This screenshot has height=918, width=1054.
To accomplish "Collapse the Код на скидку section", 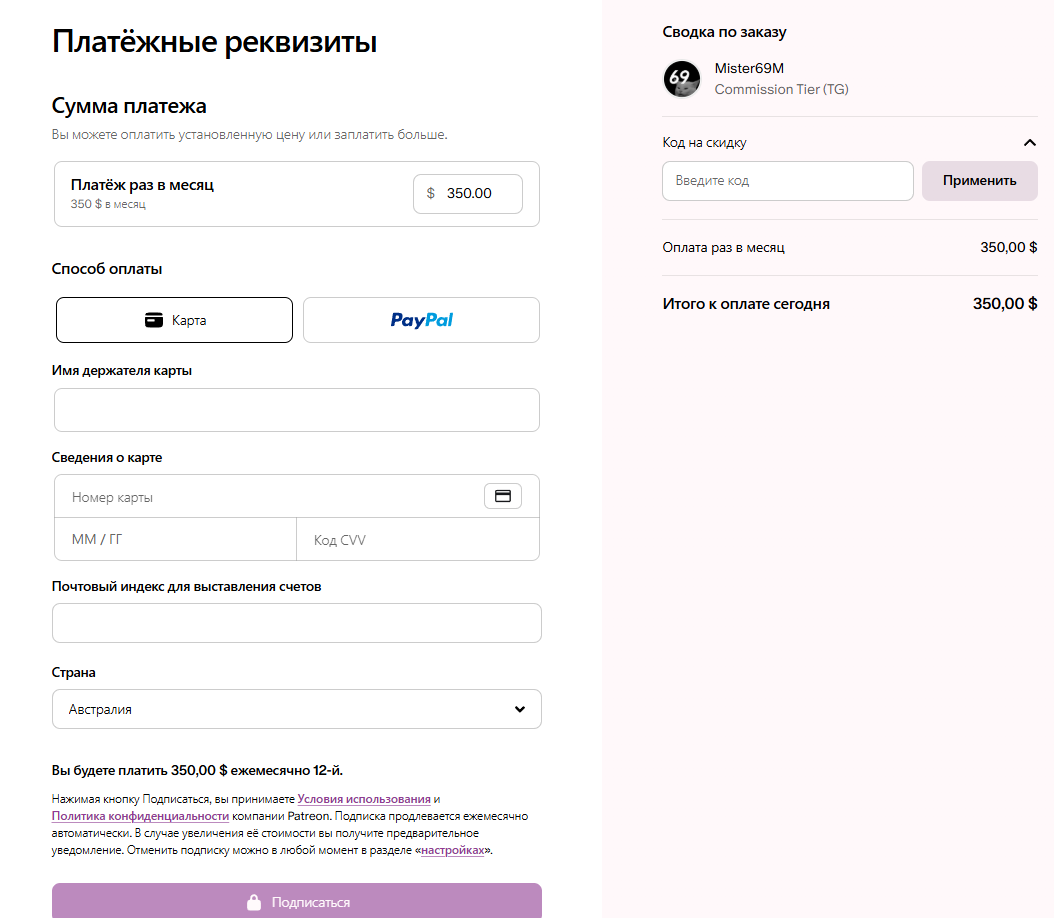I will point(1029,143).
